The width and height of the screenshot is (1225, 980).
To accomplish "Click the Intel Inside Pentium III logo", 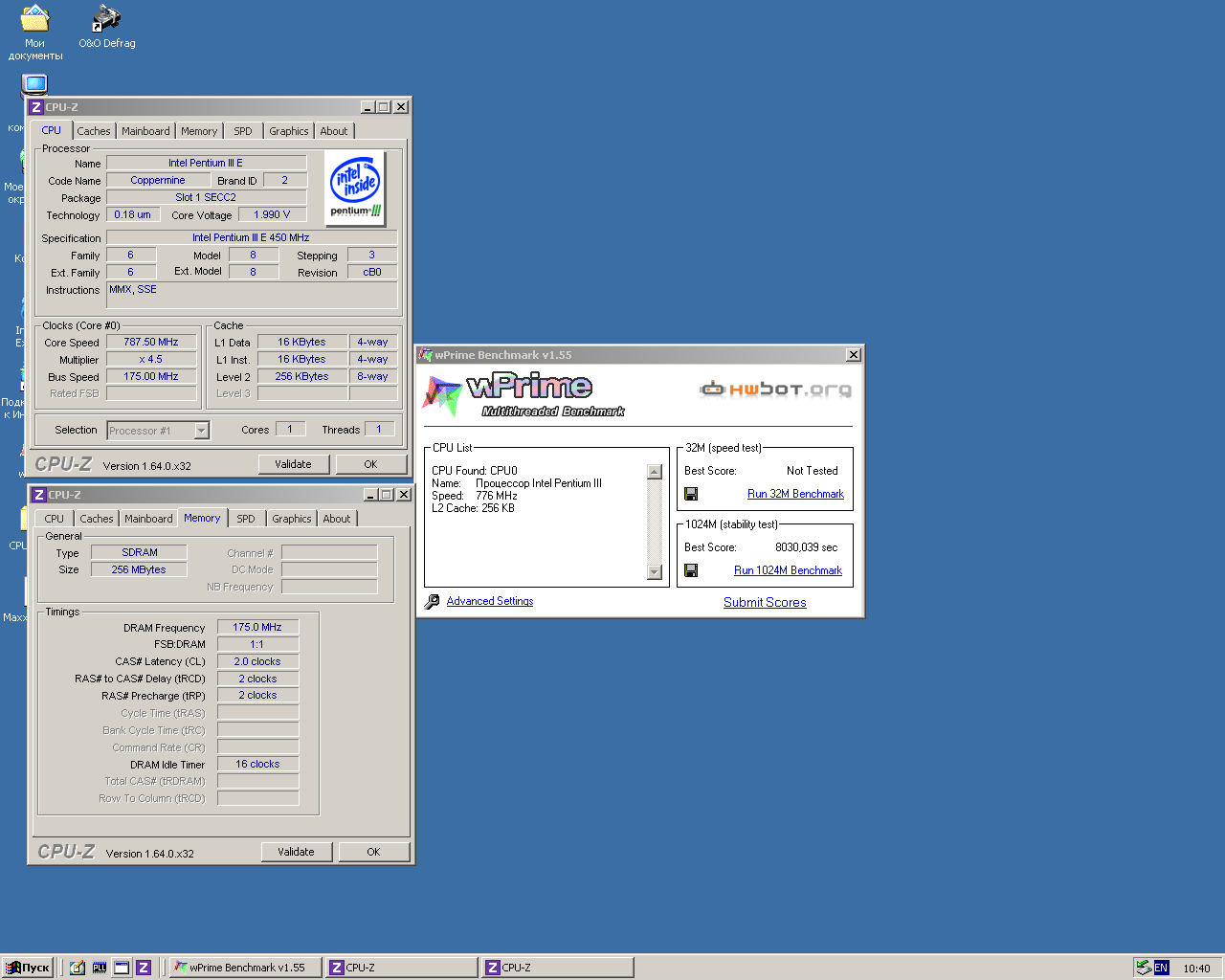I will pyautogui.click(x=355, y=188).
